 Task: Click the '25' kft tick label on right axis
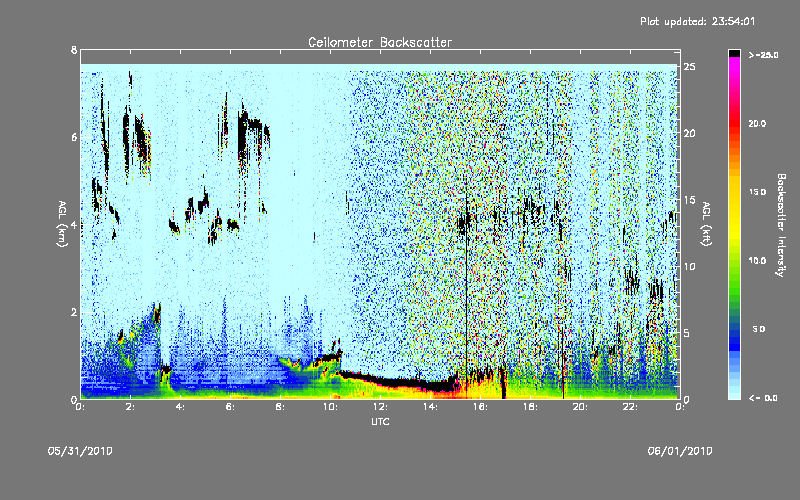point(689,67)
